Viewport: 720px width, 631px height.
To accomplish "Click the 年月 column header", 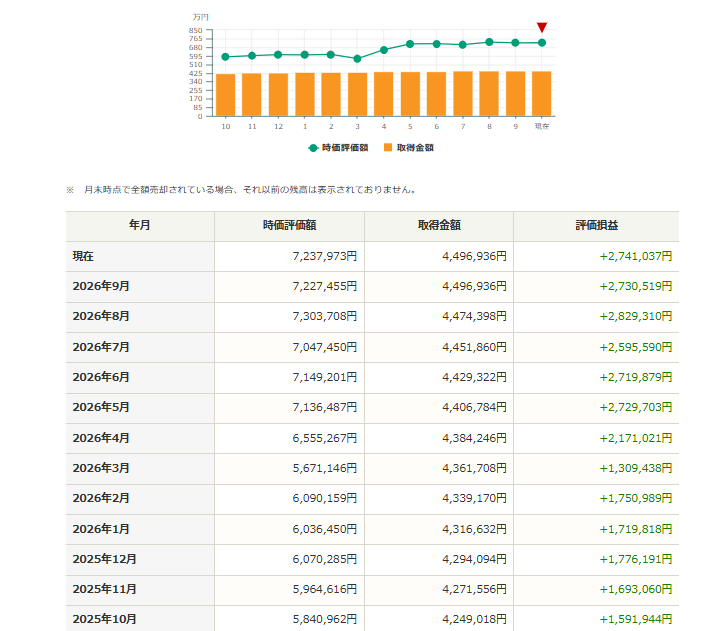I will coord(140,225).
